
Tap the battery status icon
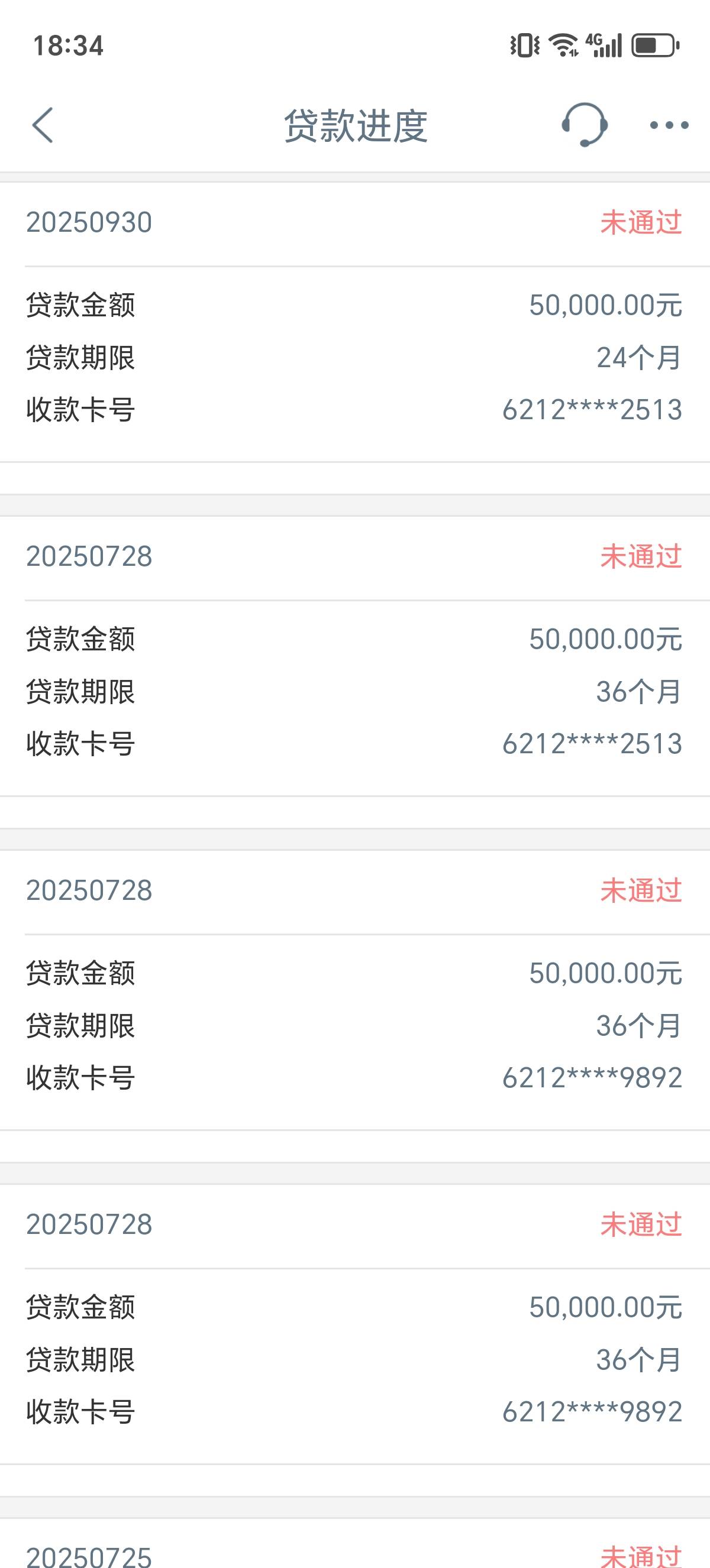[x=655, y=46]
